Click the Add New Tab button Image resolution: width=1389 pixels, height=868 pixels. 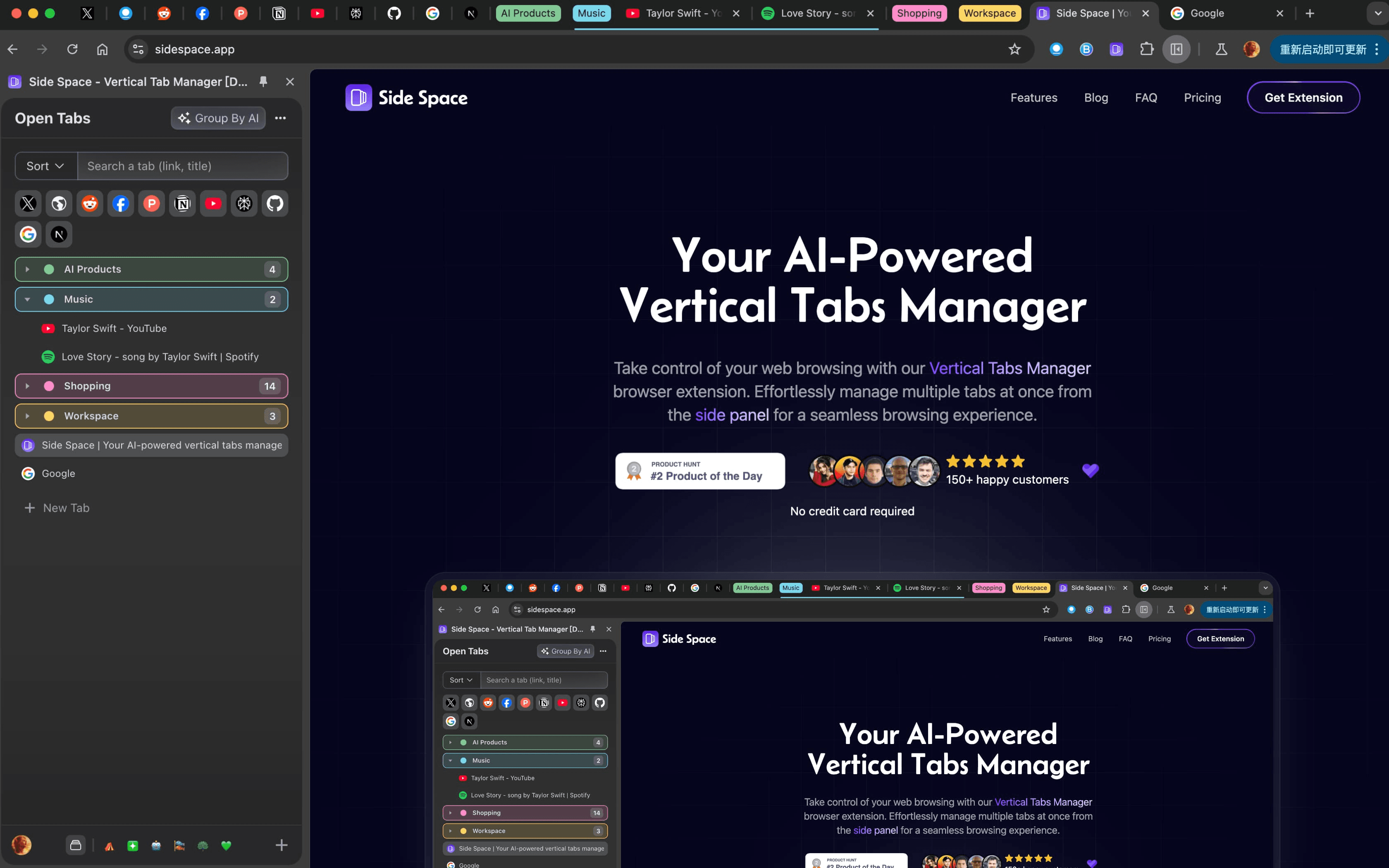[x=55, y=507]
